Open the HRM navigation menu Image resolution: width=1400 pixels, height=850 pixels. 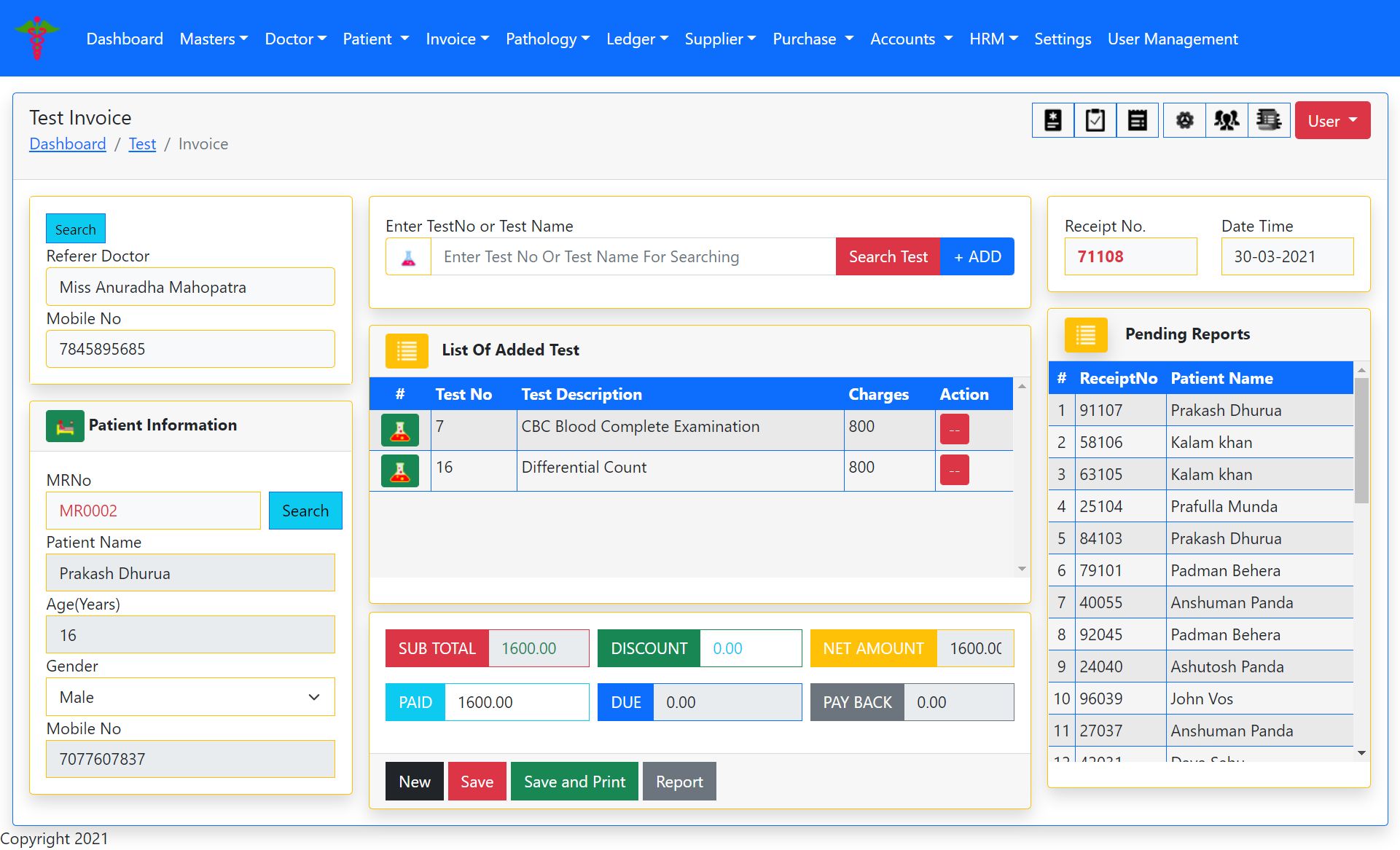(x=993, y=39)
